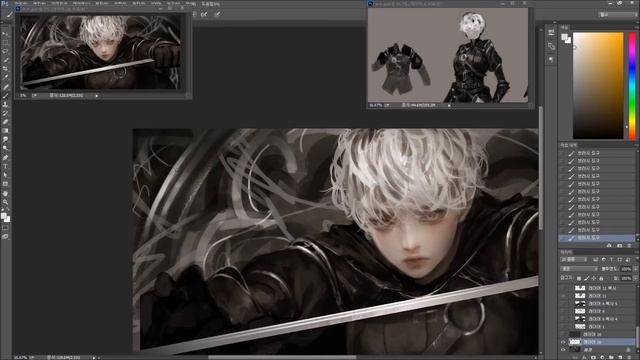Image resolution: width=640 pixels, height=360 pixels.
Task: Select the Eyedropper tool
Action: point(5,77)
